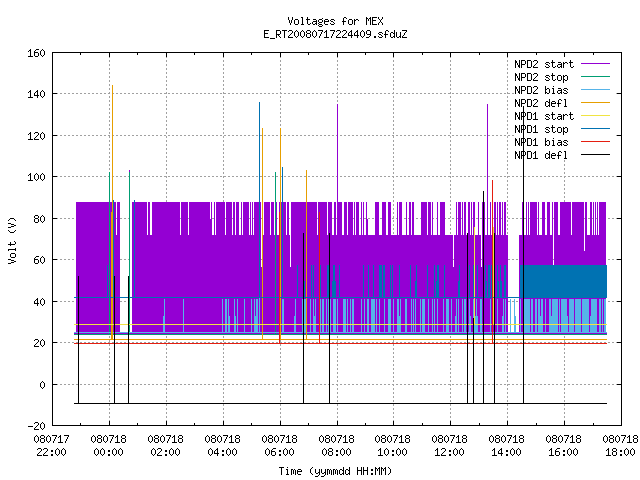The image size is (640, 480).
Task: Click the 'NPD2 stop' legend label
Action: [541, 77]
